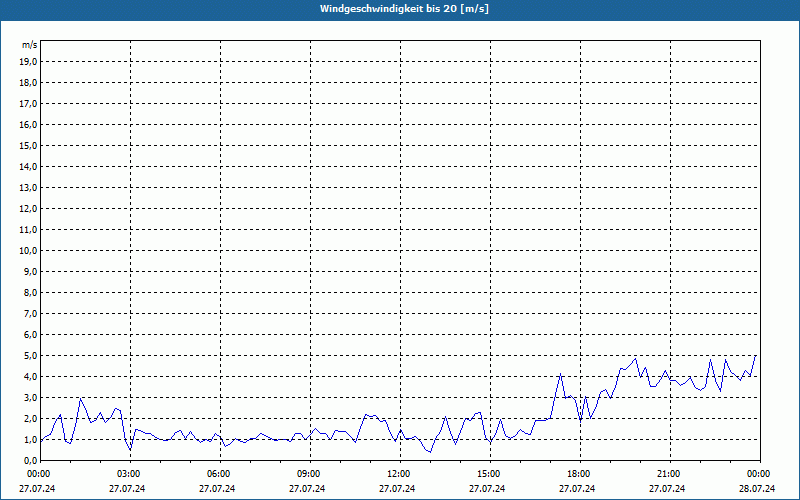Click the 16,0 y-axis label

[29, 124]
